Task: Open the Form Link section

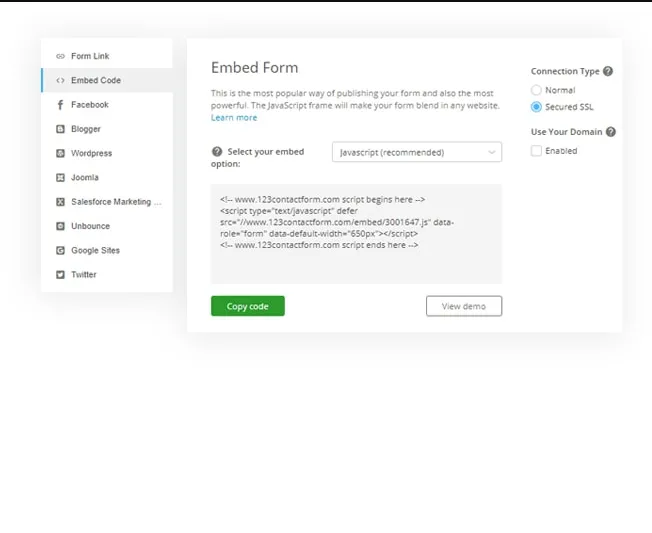Action: (x=106, y=56)
